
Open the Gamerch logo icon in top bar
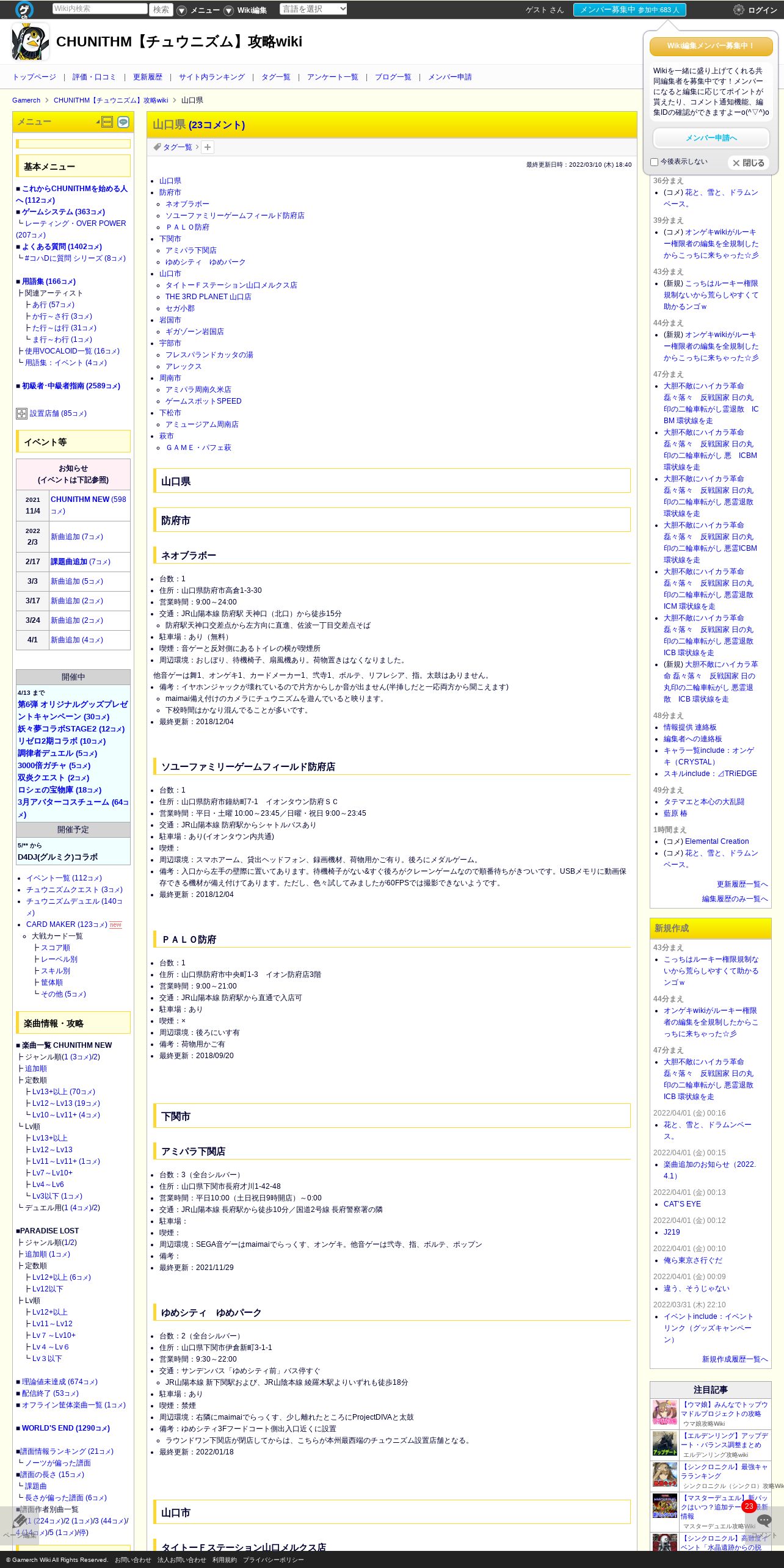(24, 9)
